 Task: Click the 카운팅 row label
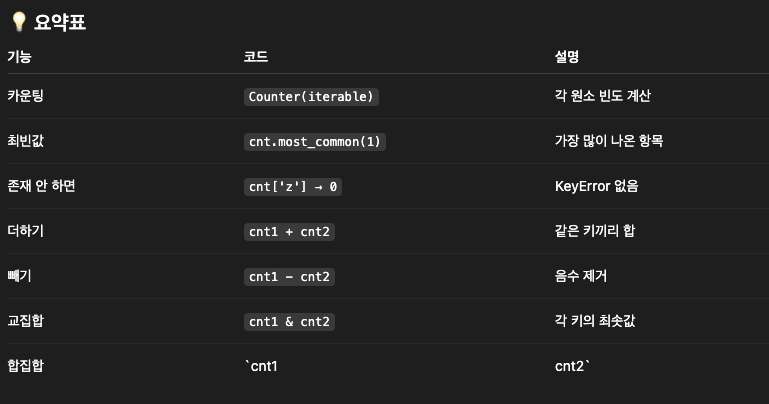pos(26,96)
